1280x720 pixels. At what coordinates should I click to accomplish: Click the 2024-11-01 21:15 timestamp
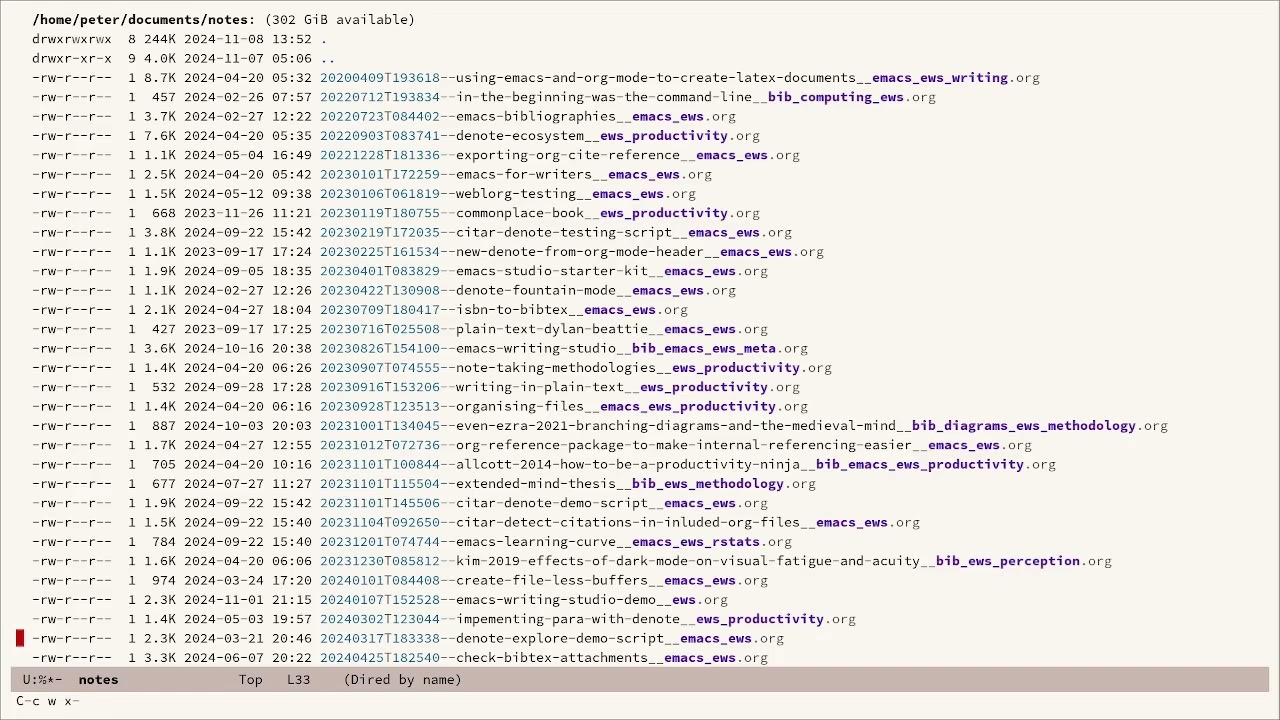tap(248, 600)
